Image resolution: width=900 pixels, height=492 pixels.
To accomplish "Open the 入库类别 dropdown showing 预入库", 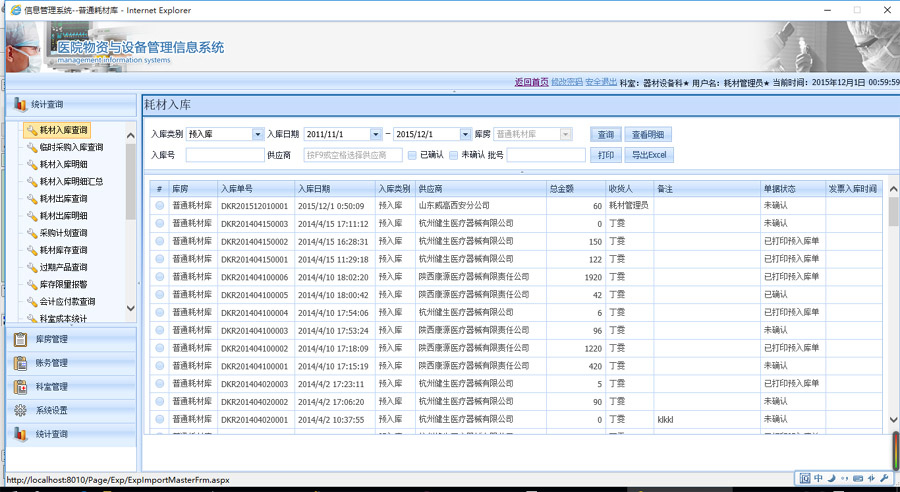I will click(257, 134).
